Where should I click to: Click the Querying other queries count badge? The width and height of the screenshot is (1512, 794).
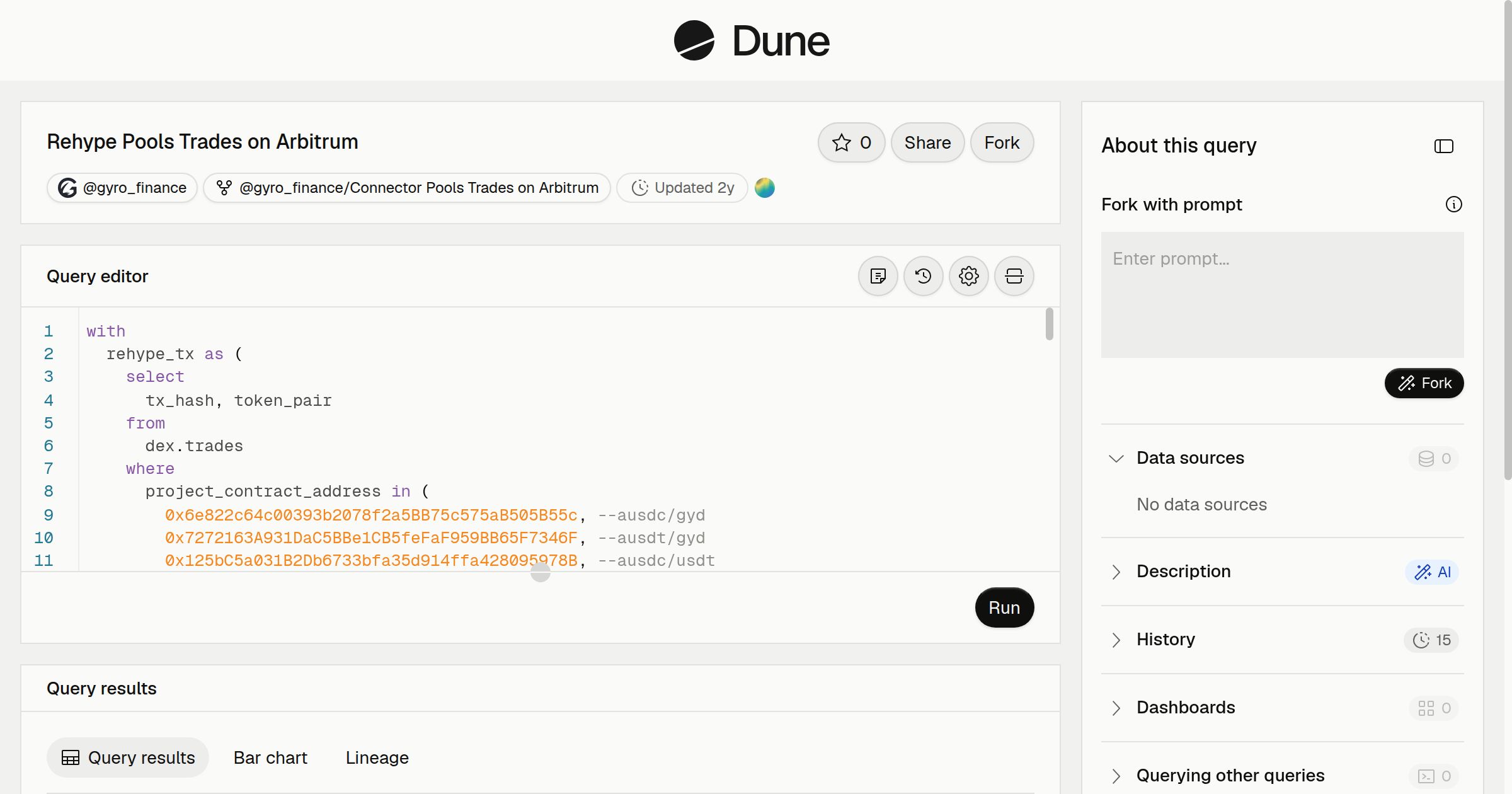coord(1434,776)
